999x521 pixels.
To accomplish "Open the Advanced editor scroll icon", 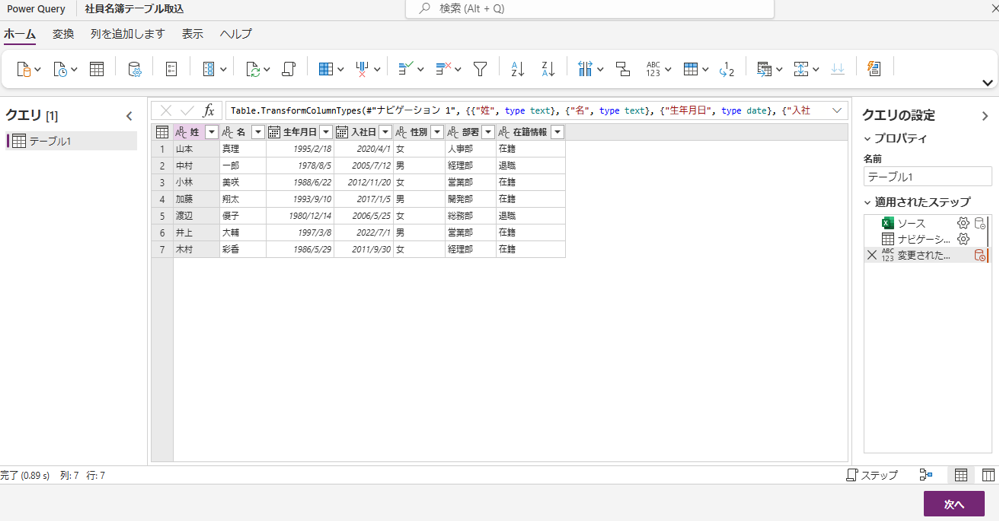I will click(289, 69).
